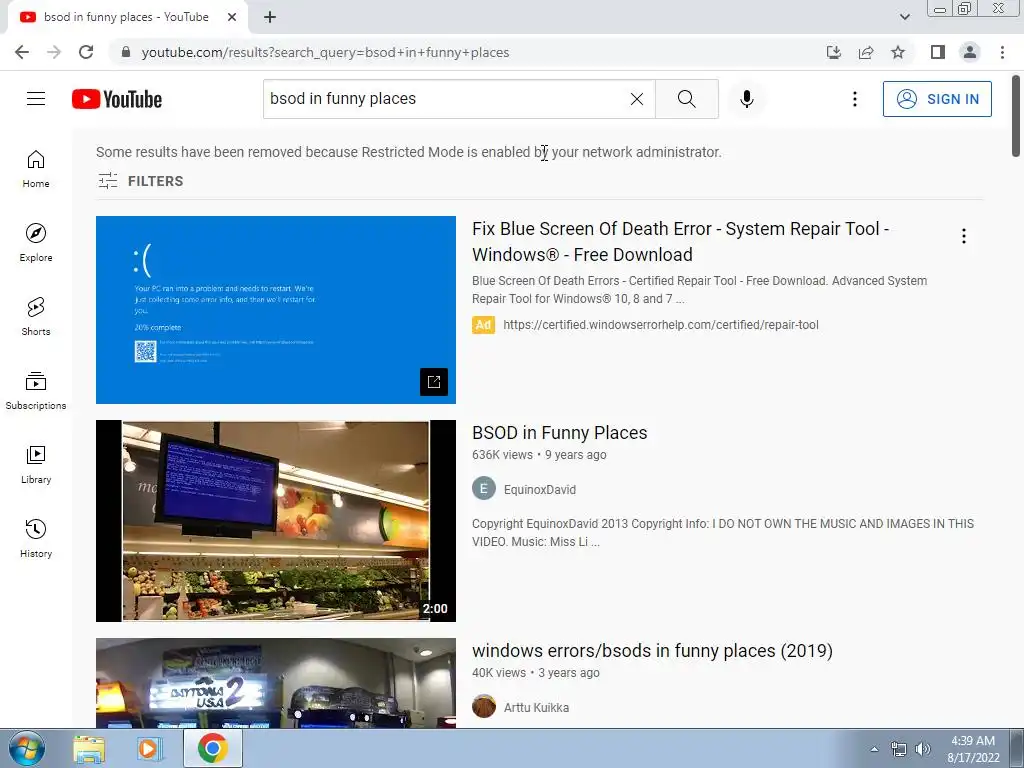This screenshot has width=1024, height=768.
Task: Open Windows Media Player from the taskbar
Action: (150, 748)
